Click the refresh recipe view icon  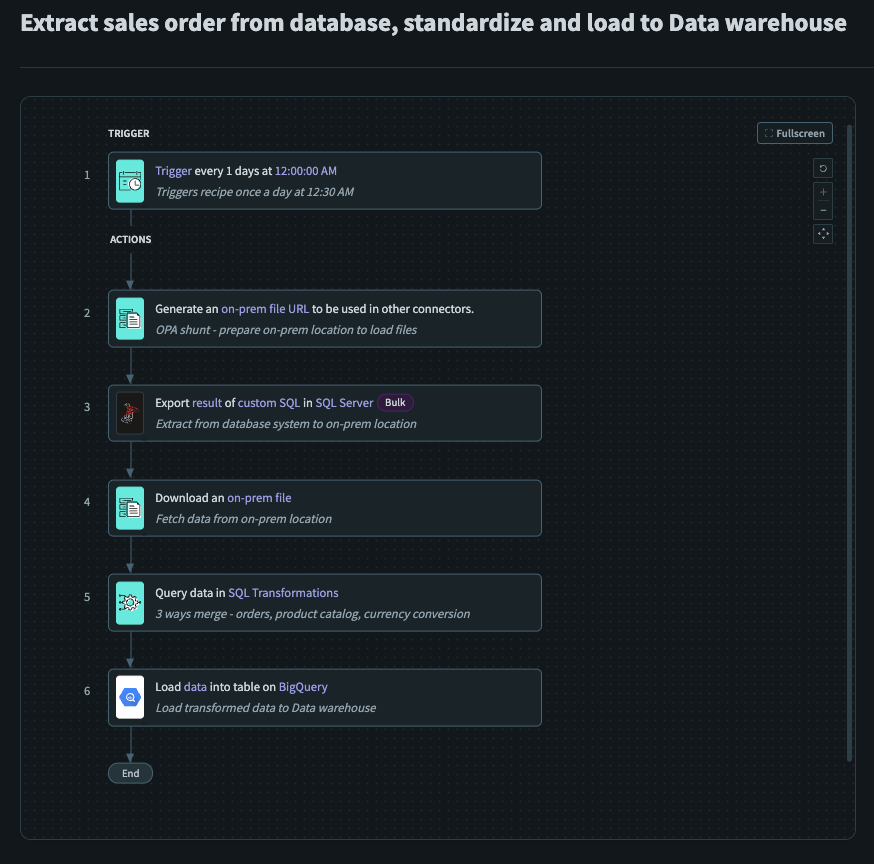[x=823, y=168]
